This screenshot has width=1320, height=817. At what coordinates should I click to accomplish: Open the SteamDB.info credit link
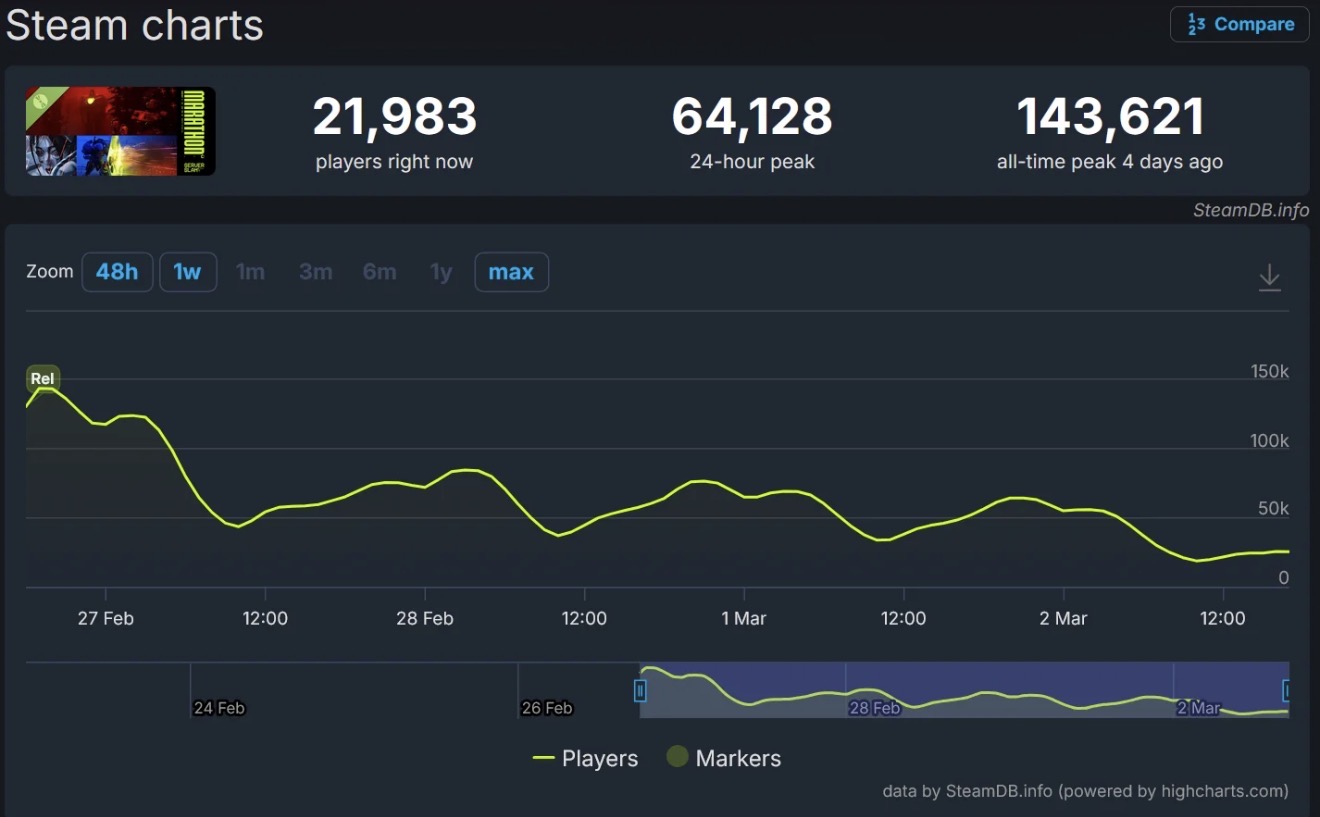(1250, 210)
